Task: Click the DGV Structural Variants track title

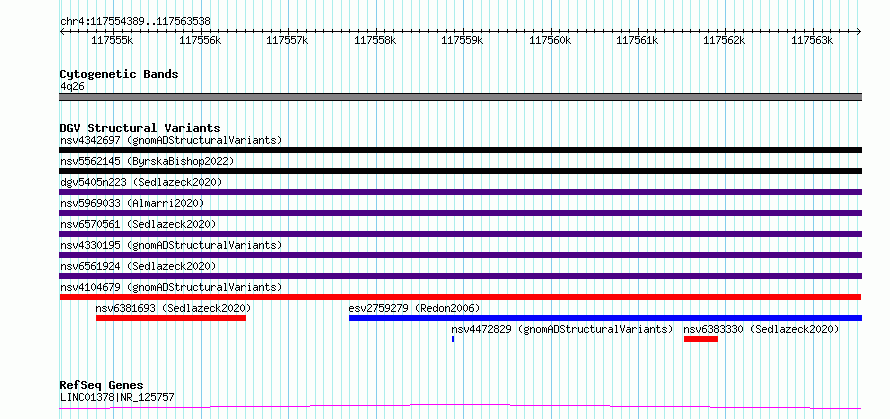Action: [x=140, y=128]
